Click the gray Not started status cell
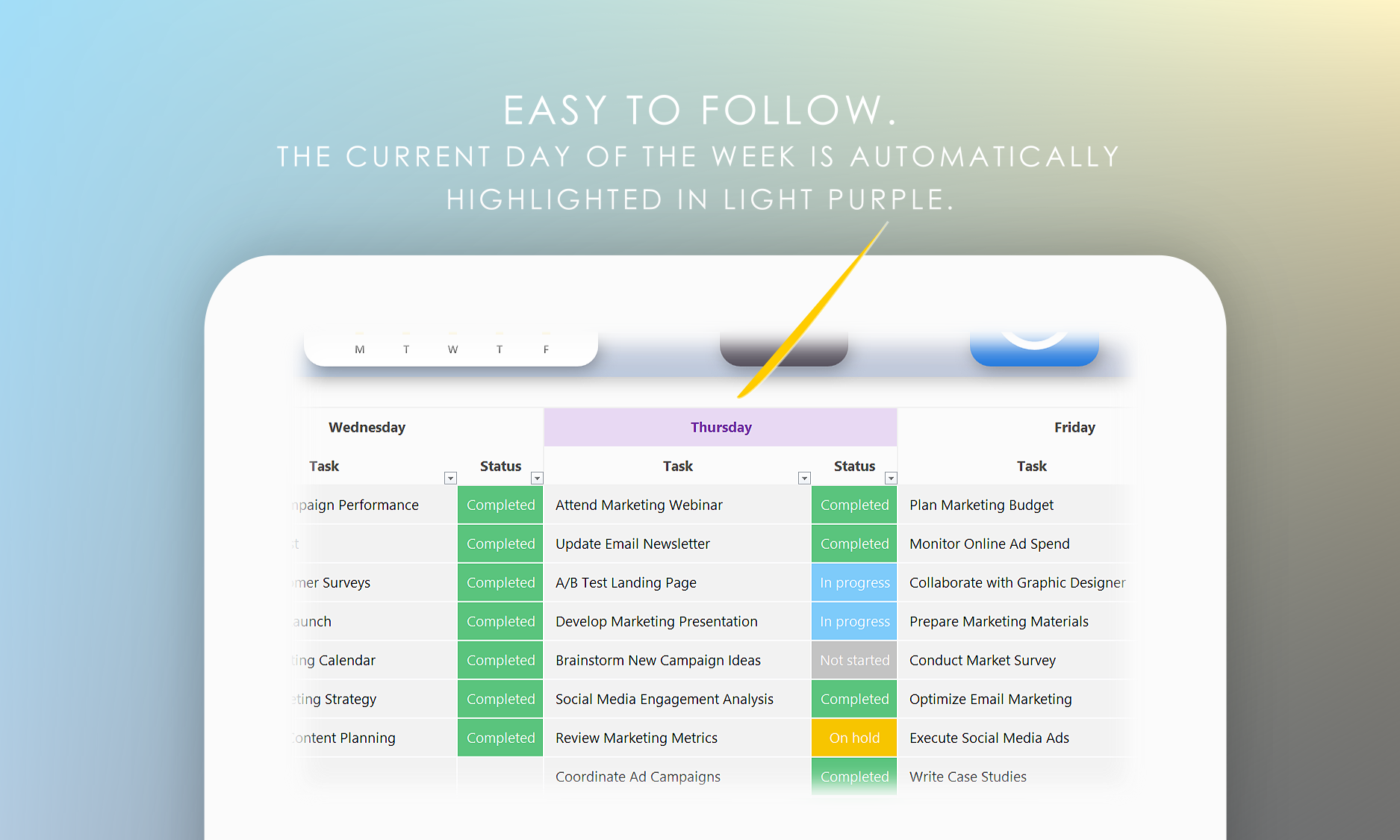 tap(854, 660)
